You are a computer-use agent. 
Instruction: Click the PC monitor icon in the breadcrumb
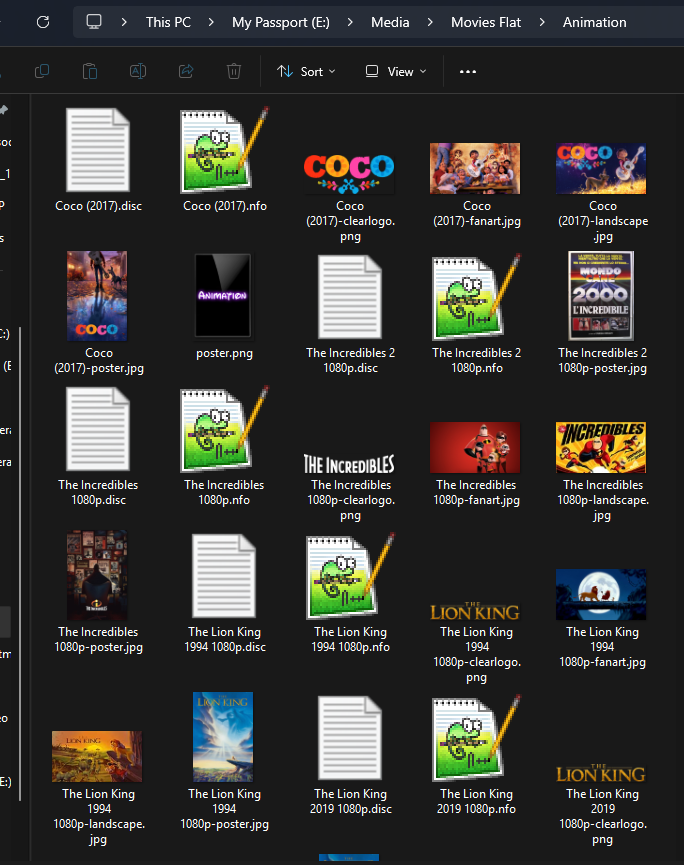click(x=94, y=22)
